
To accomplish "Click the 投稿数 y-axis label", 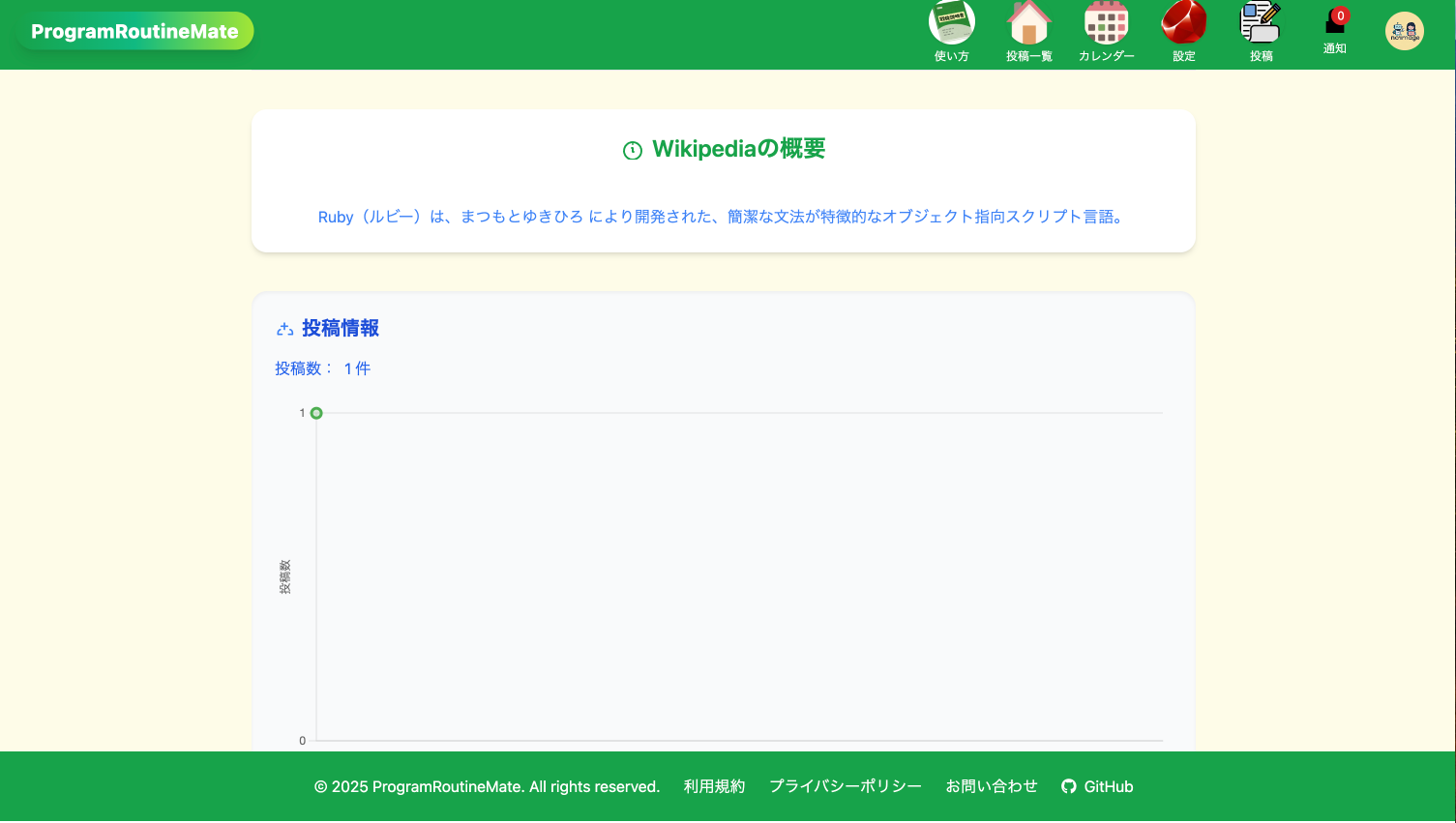I will coord(285,576).
